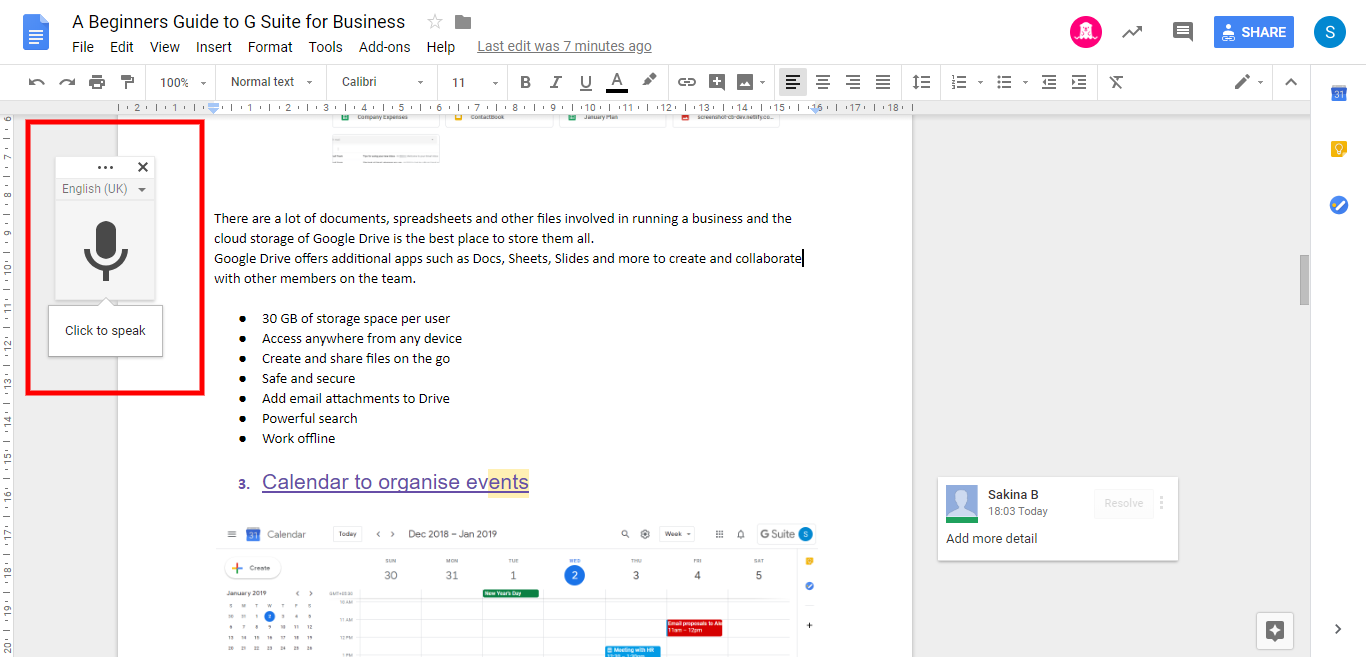Open the Insert menu
The image size is (1366, 657).
point(214,47)
